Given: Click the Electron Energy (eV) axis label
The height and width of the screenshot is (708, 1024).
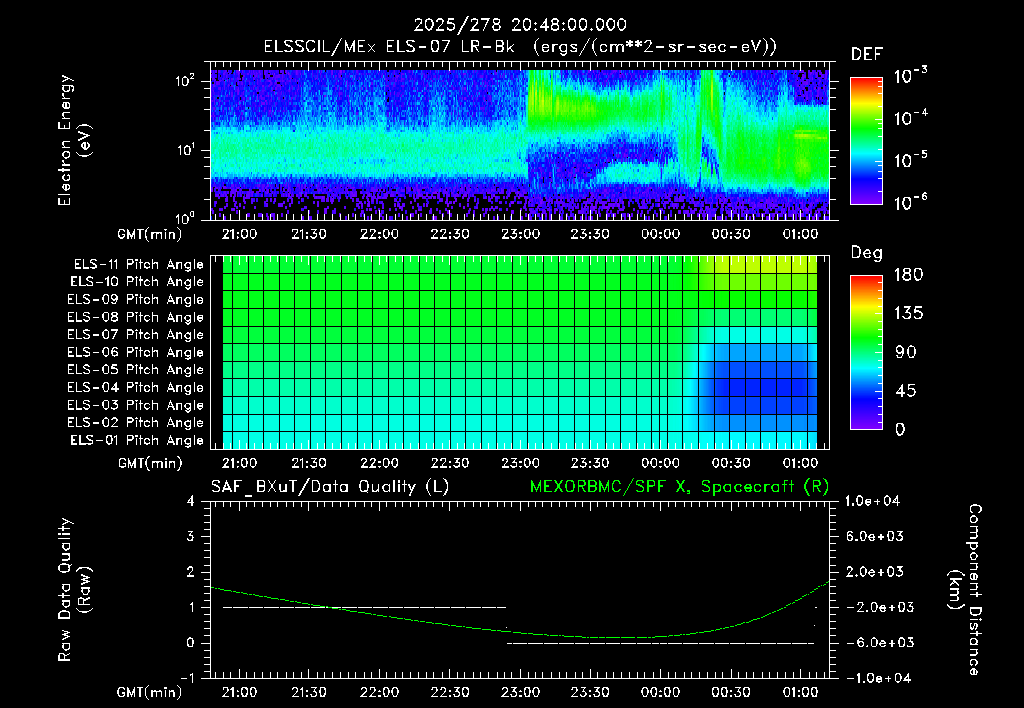Looking at the screenshot, I should (x=74, y=140).
